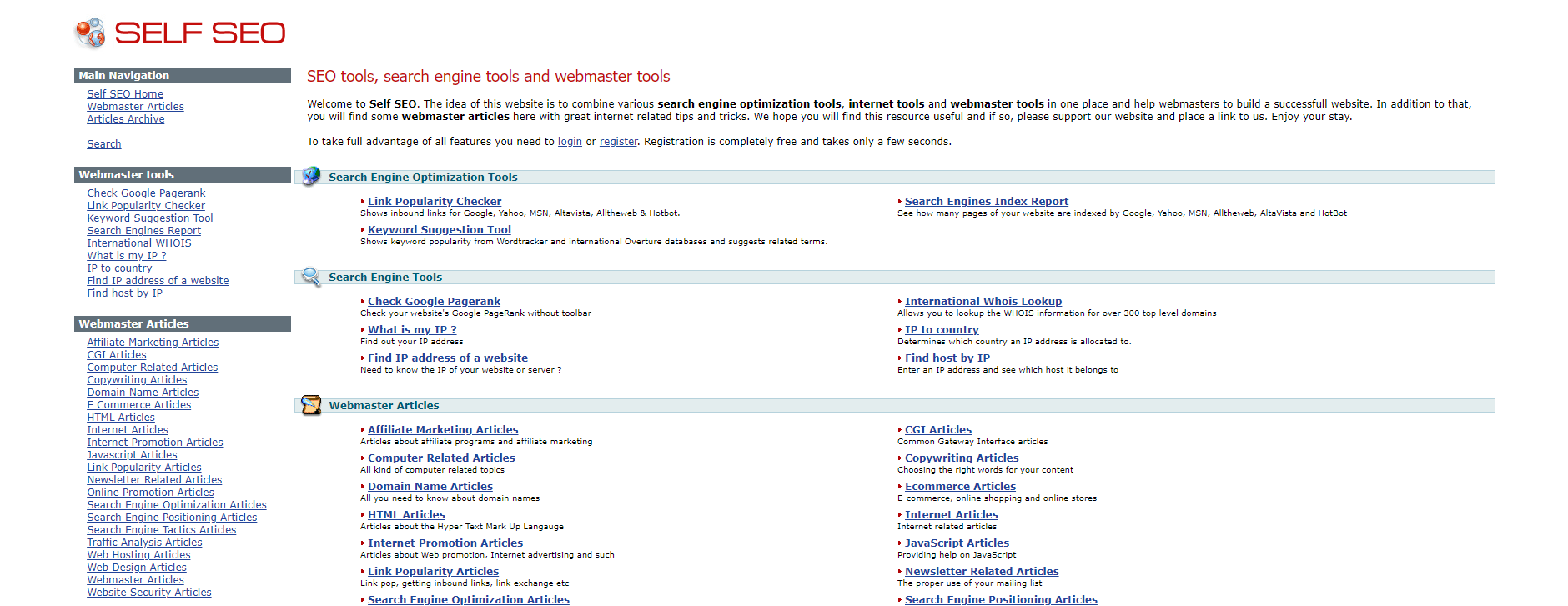
Task: Open International Whois Lookup tool
Action: (983, 302)
